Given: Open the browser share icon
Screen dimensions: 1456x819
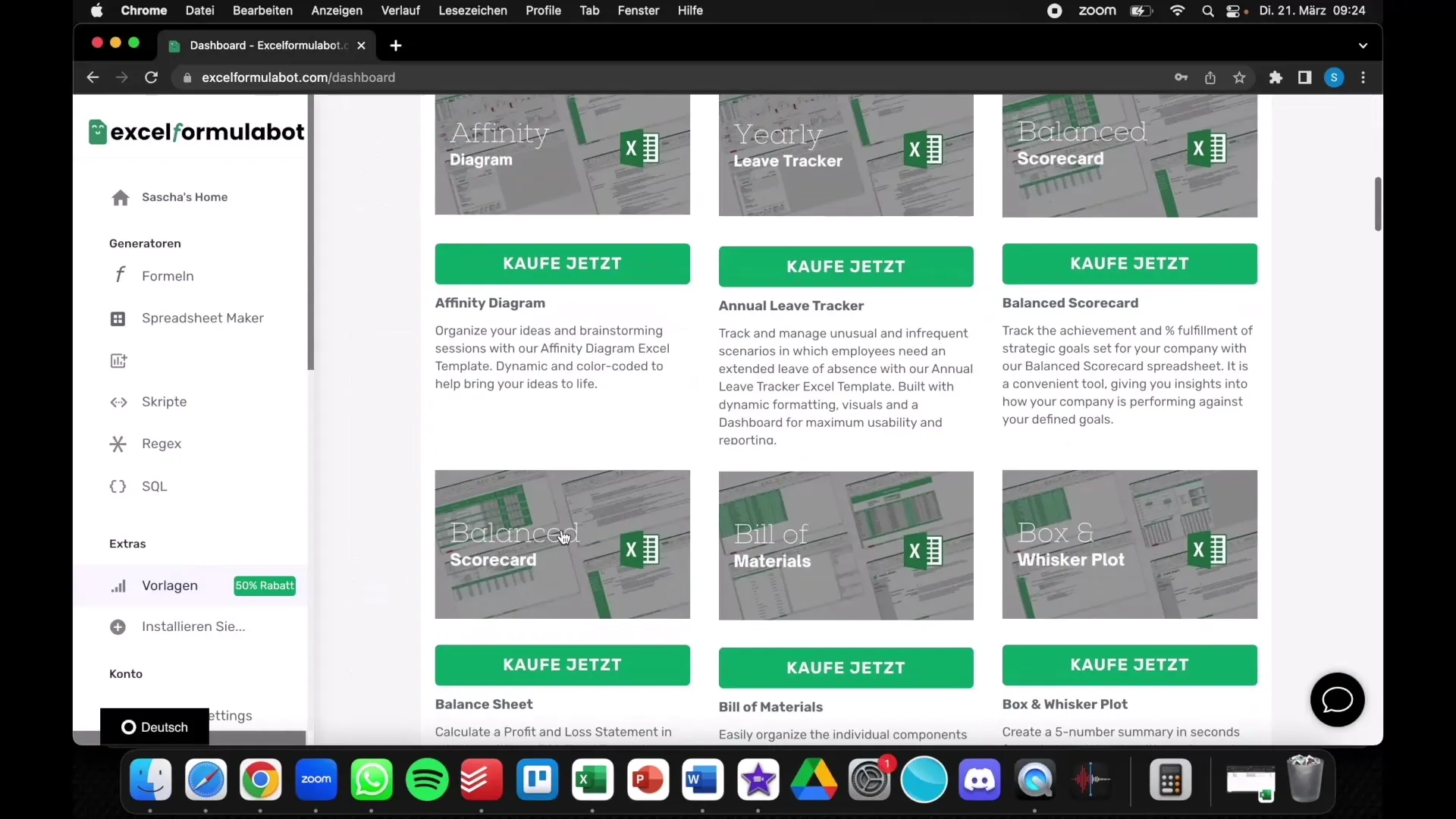Looking at the screenshot, I should click(x=1210, y=77).
